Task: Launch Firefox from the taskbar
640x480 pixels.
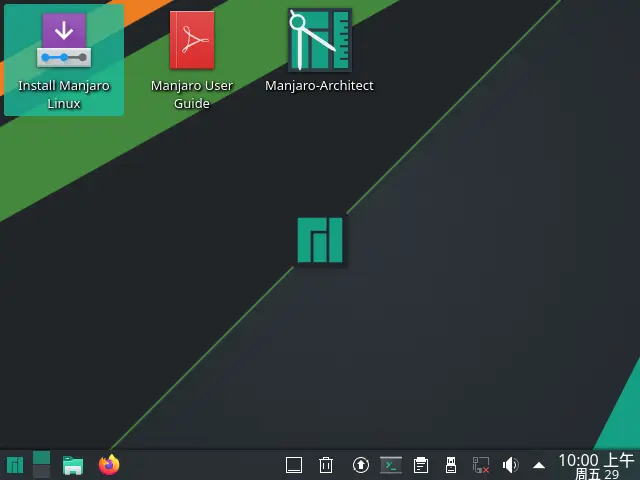Action: coord(109,465)
